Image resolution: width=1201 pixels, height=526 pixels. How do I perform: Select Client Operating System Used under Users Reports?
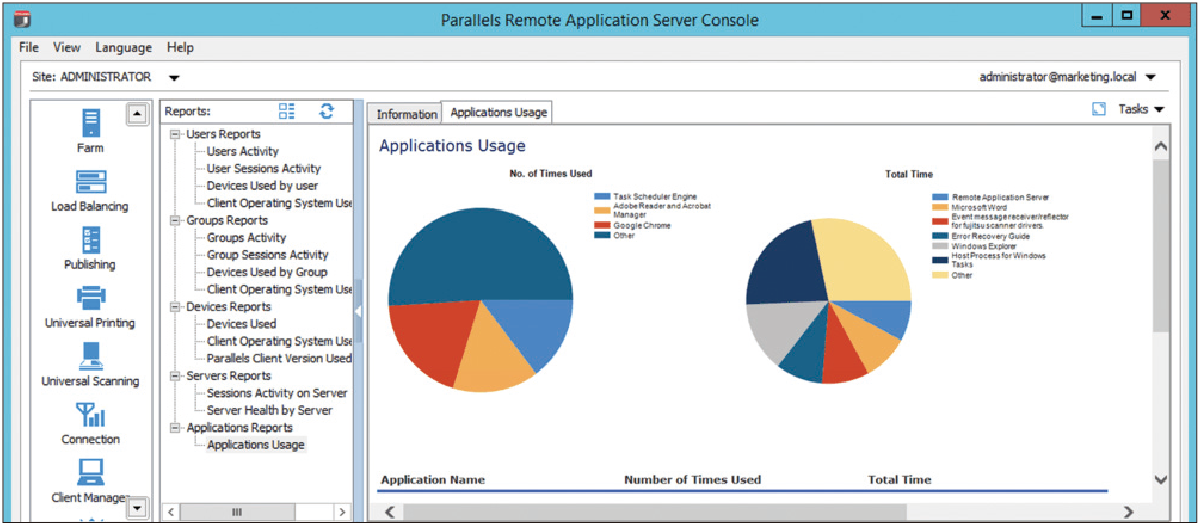279,203
